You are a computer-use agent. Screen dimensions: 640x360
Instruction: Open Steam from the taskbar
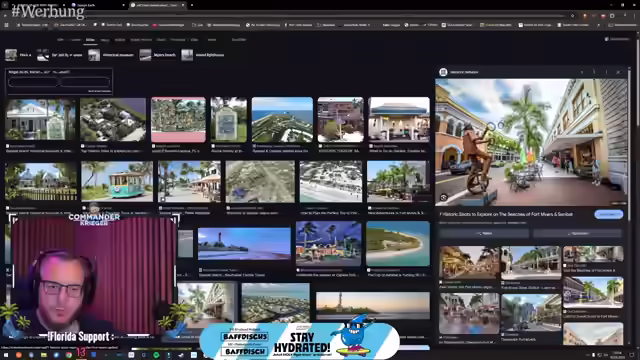pos(181,355)
